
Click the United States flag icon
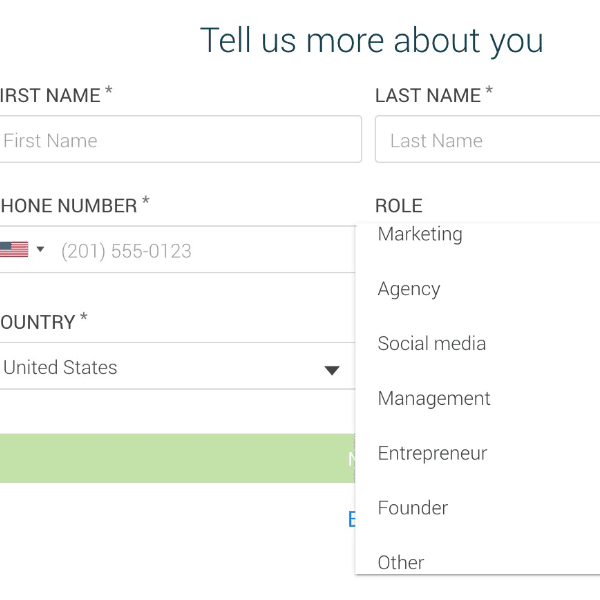point(14,250)
